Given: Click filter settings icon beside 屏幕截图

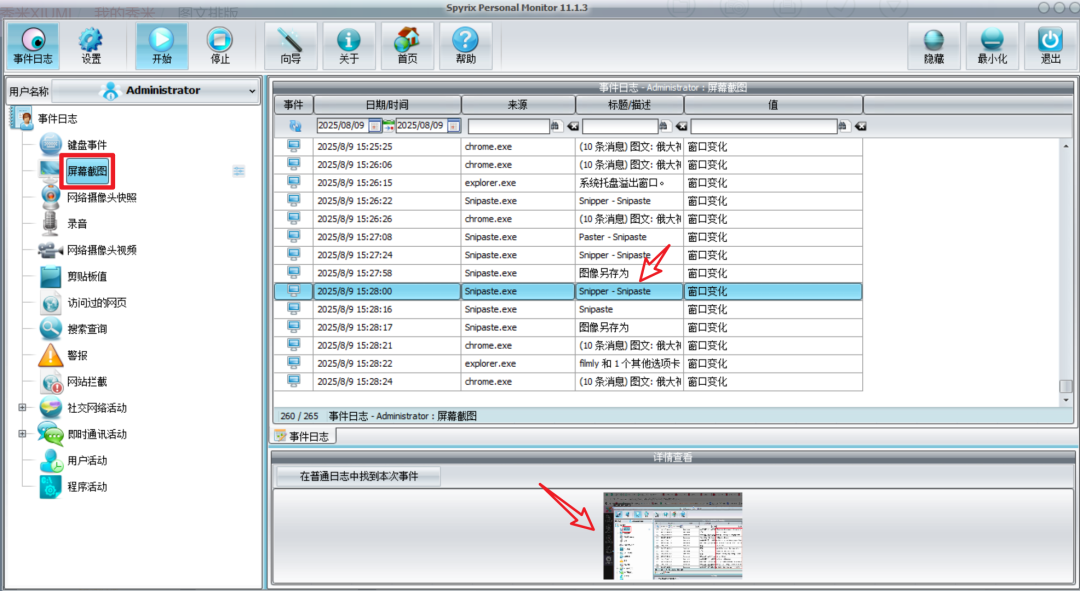Looking at the screenshot, I should [x=239, y=171].
